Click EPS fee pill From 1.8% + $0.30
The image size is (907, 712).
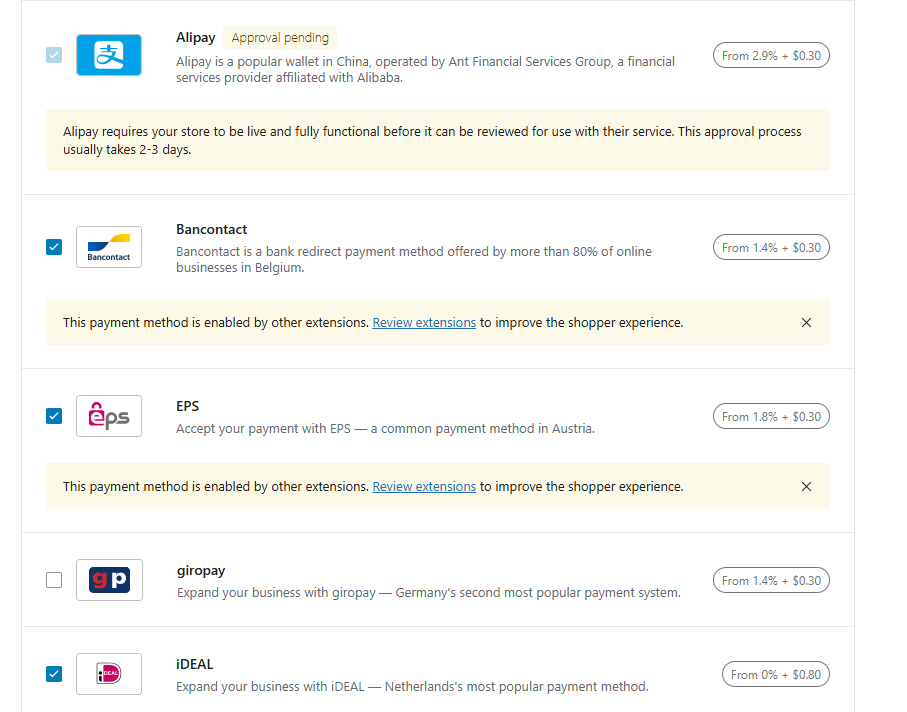[771, 416]
